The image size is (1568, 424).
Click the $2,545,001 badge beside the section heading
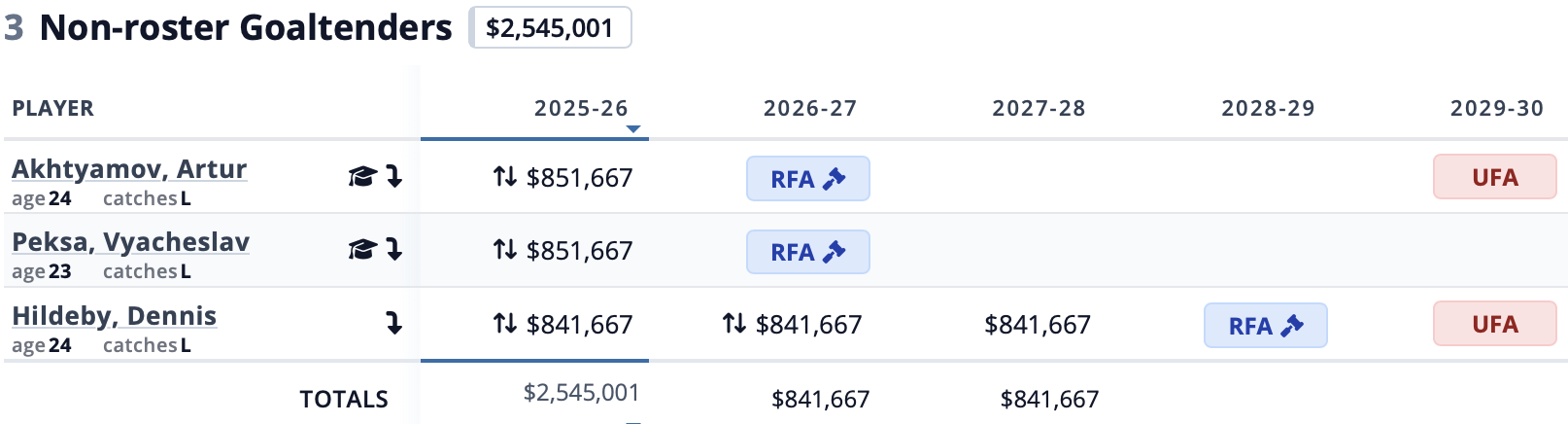550,28
